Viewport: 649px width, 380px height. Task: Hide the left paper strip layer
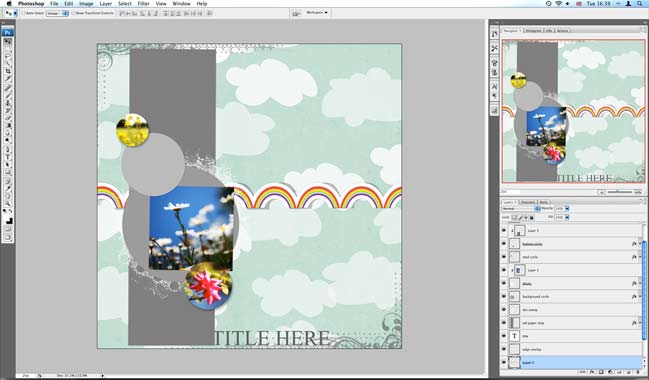coord(504,322)
